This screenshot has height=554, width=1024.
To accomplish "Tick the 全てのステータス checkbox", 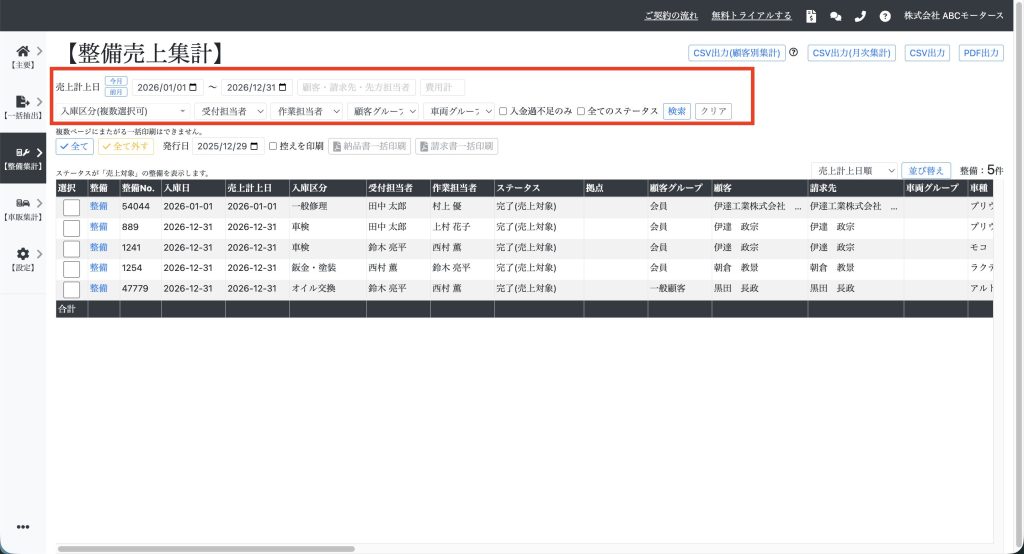I will point(582,111).
